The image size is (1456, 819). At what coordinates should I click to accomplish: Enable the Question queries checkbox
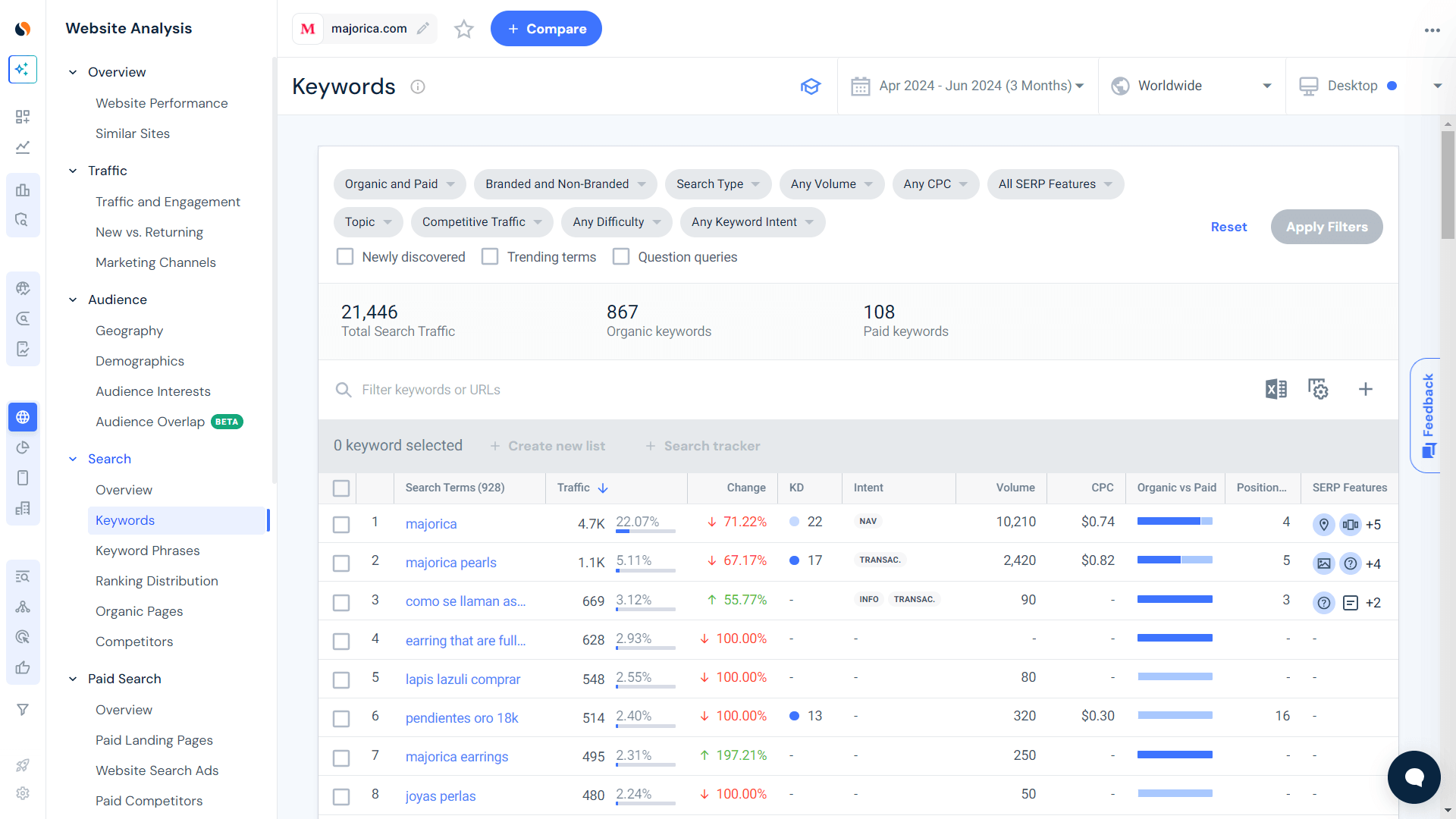[x=621, y=257]
